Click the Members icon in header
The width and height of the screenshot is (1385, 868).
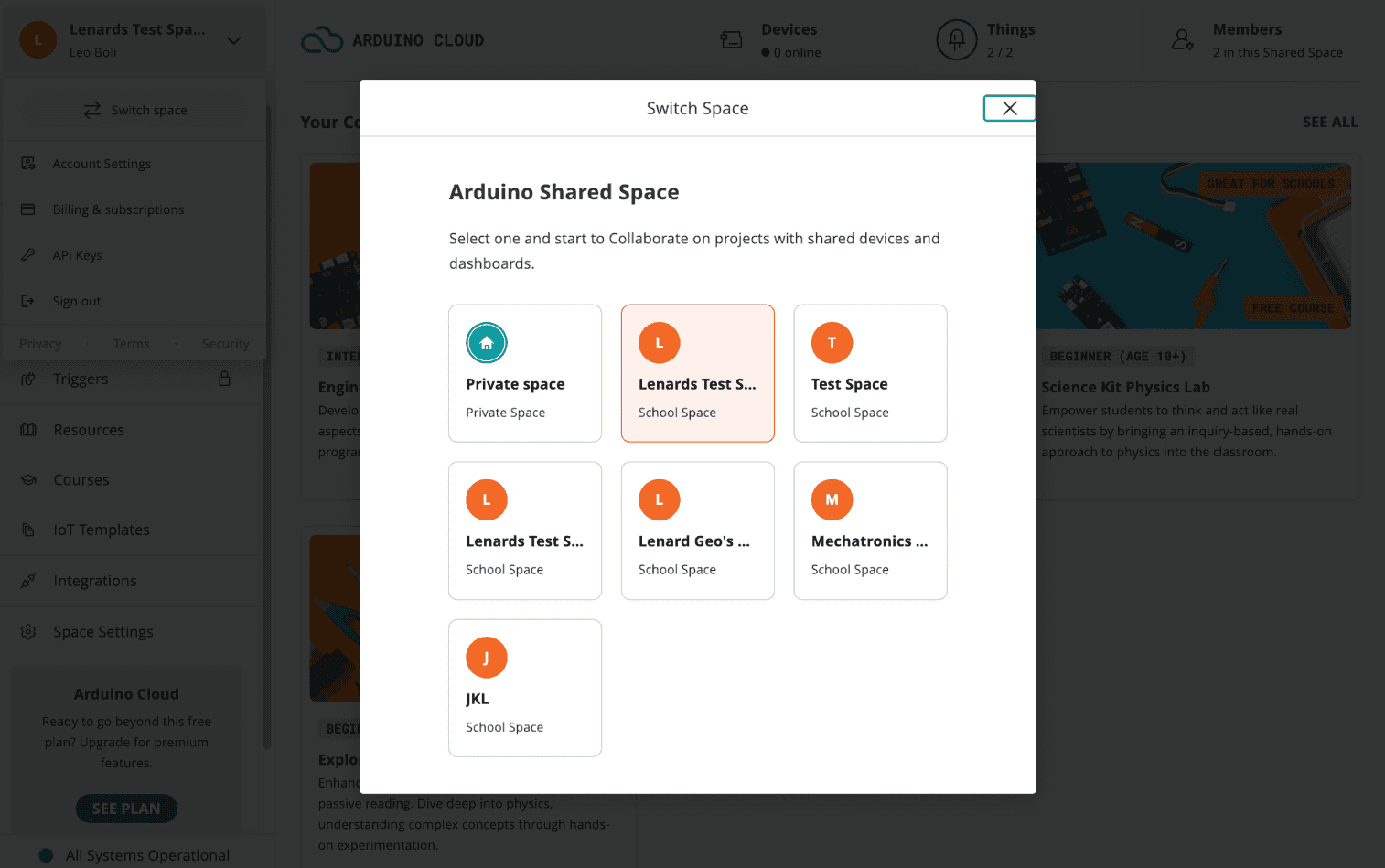pos(1182,40)
